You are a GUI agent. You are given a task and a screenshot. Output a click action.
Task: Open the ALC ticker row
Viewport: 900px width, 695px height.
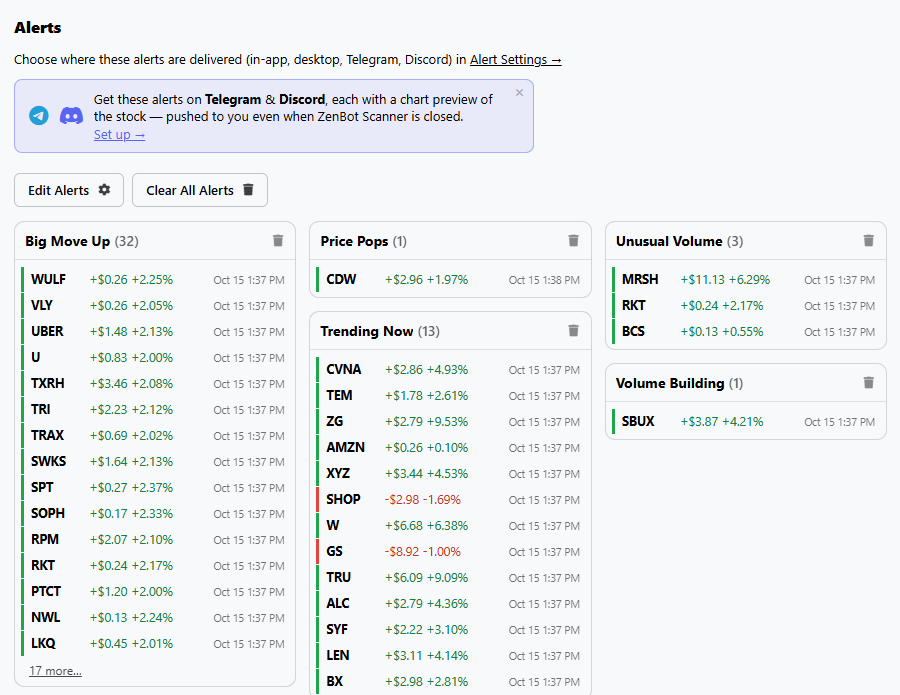[x=451, y=603]
